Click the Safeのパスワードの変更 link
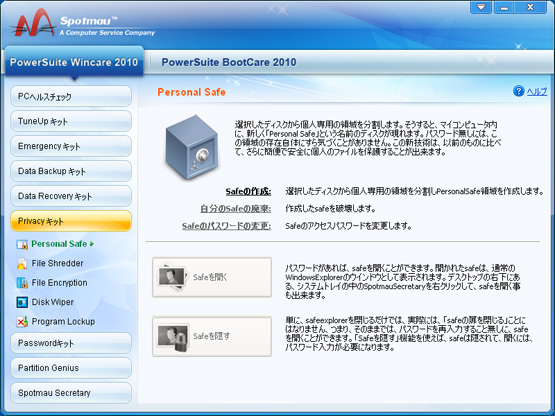Screen dimensions: 555x416 click(227, 226)
